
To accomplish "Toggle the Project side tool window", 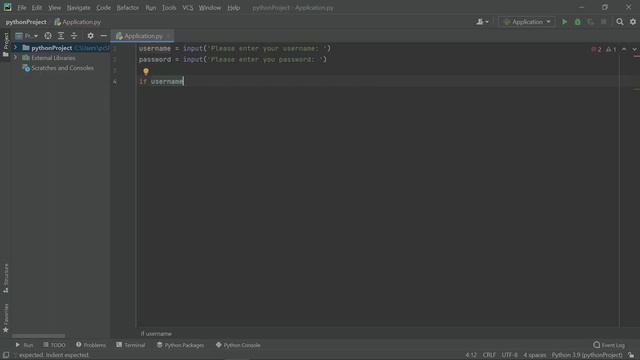I will click(x=5, y=44).
